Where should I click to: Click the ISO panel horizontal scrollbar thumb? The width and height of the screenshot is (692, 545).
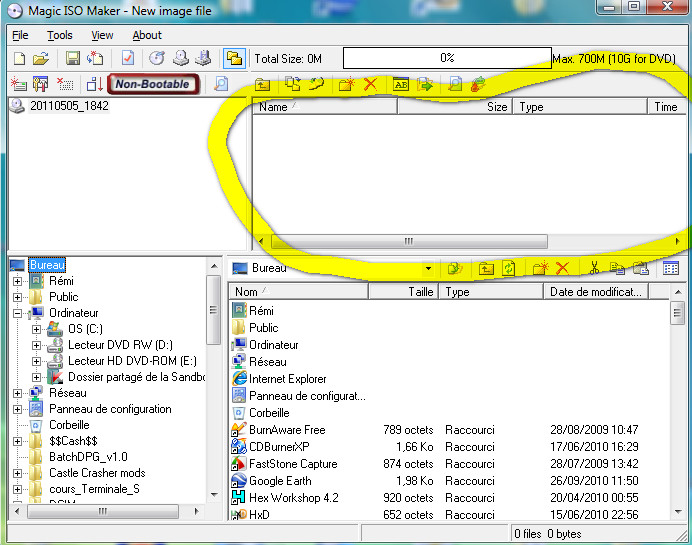point(409,241)
